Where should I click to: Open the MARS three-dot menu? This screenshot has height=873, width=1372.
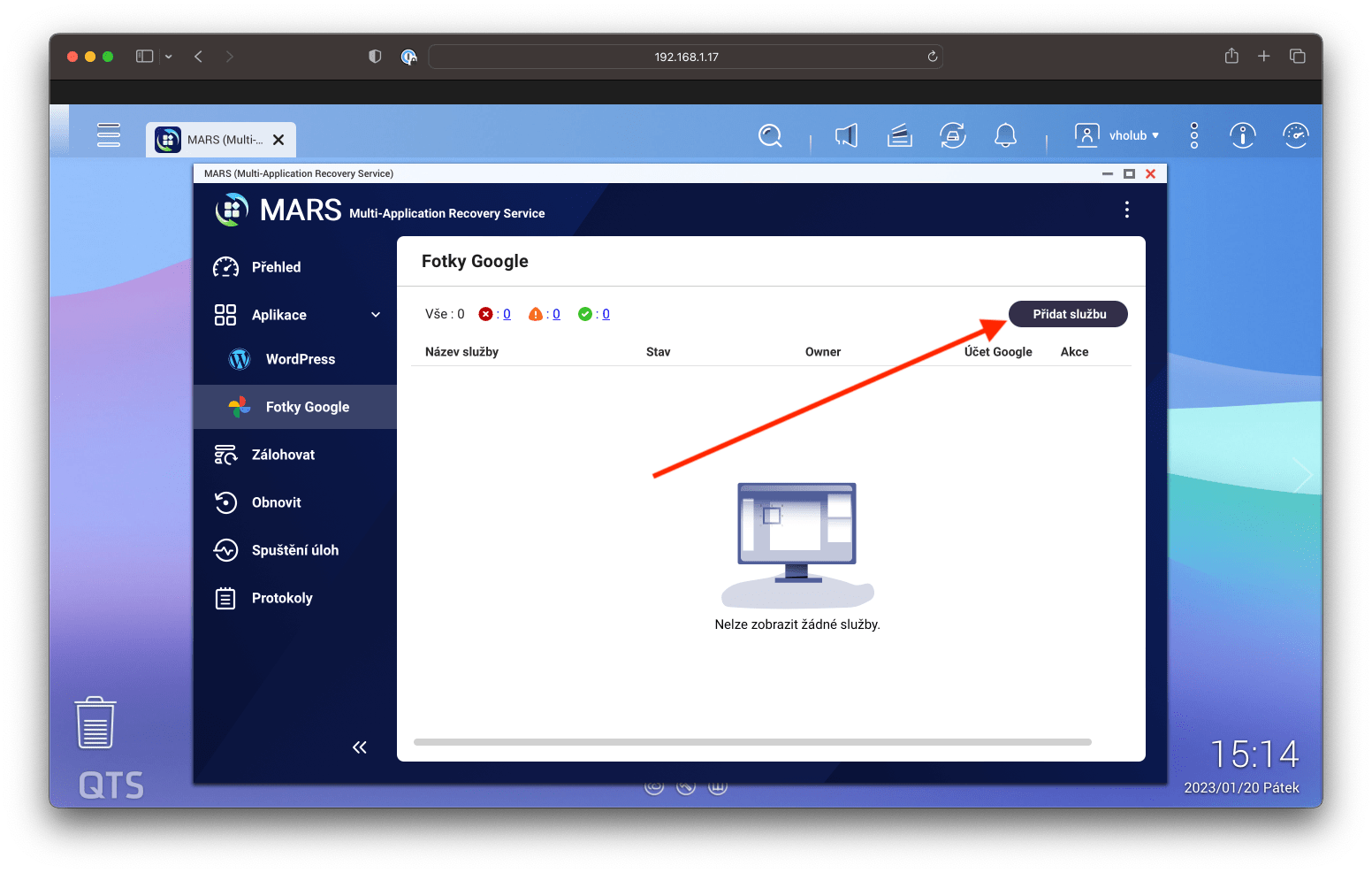tap(1126, 210)
